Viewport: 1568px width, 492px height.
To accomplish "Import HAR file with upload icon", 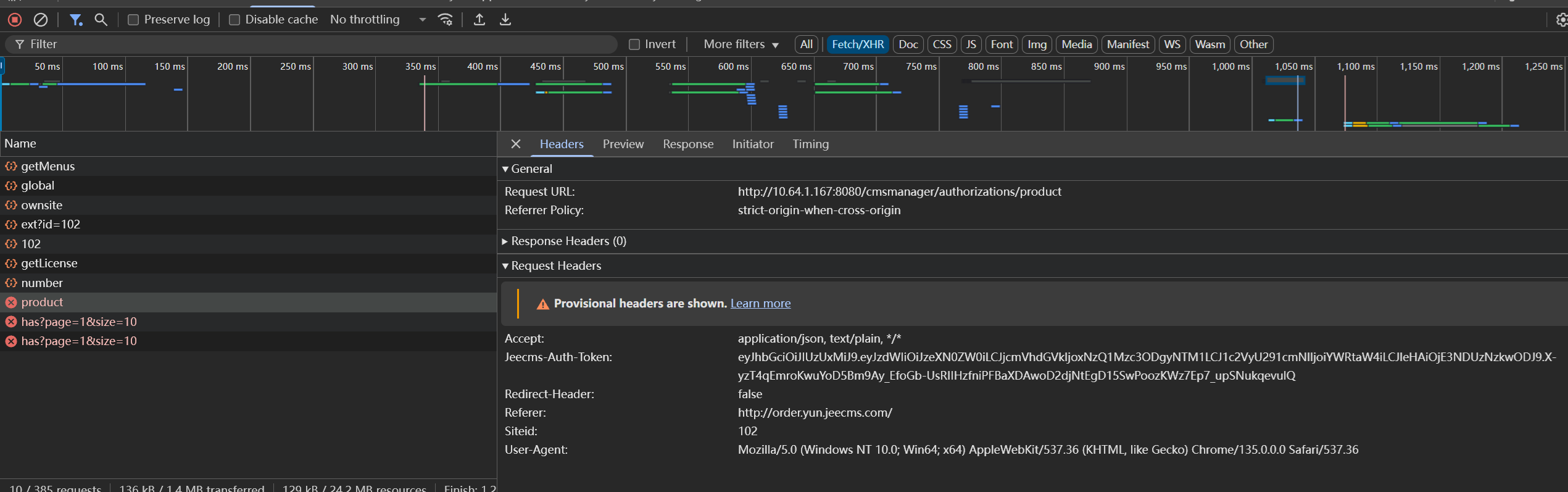I will pyautogui.click(x=479, y=20).
